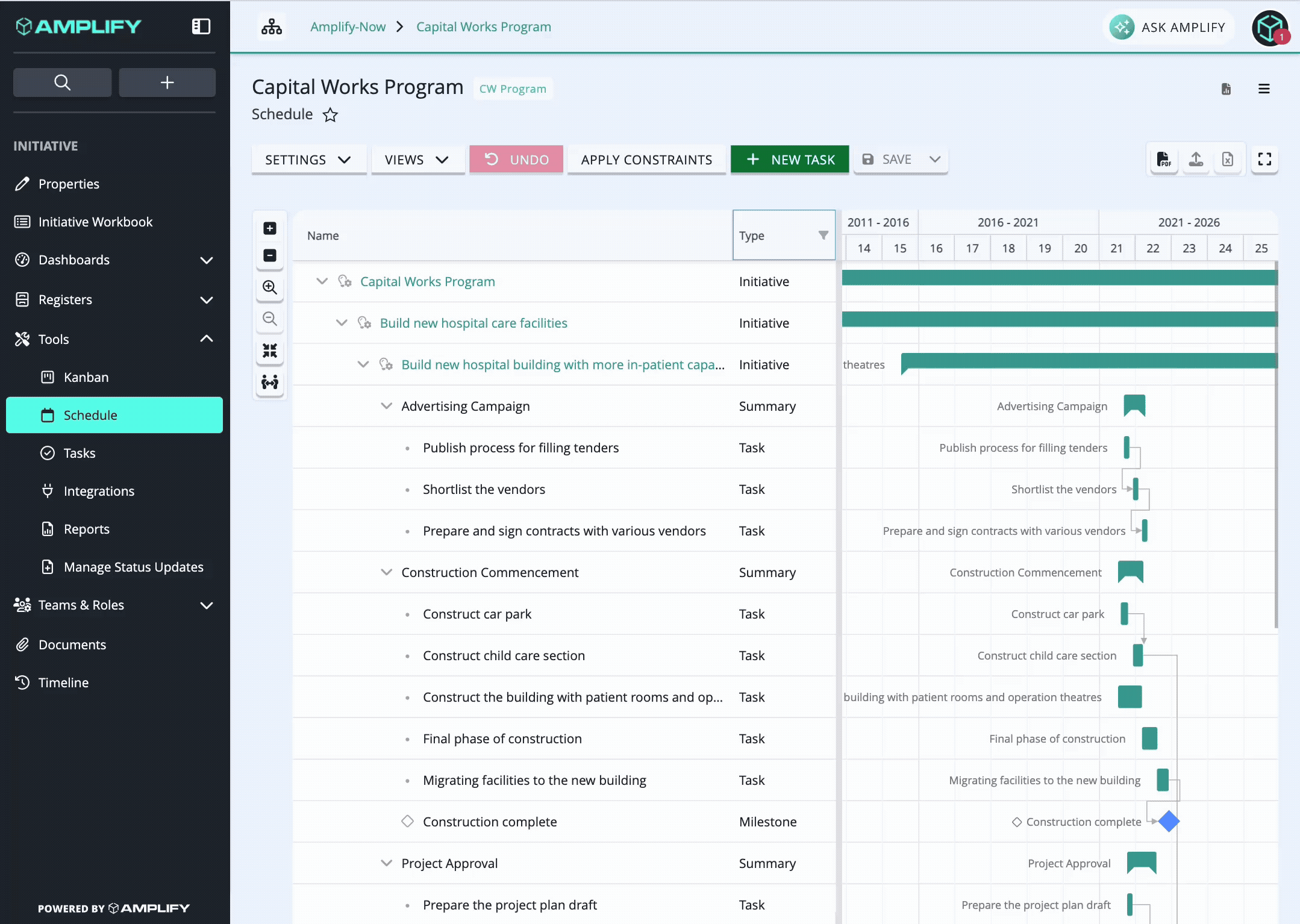The image size is (1300, 924).
Task: Export schedule to Excel icon
Action: pyautogui.click(x=1228, y=160)
